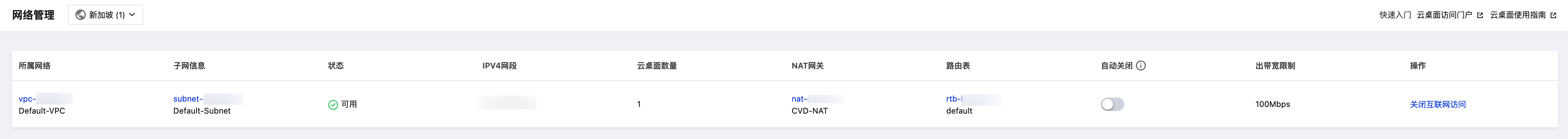This screenshot has height=139, width=1568.
Task: Click the green 可用 status check icon
Action: 333,105
